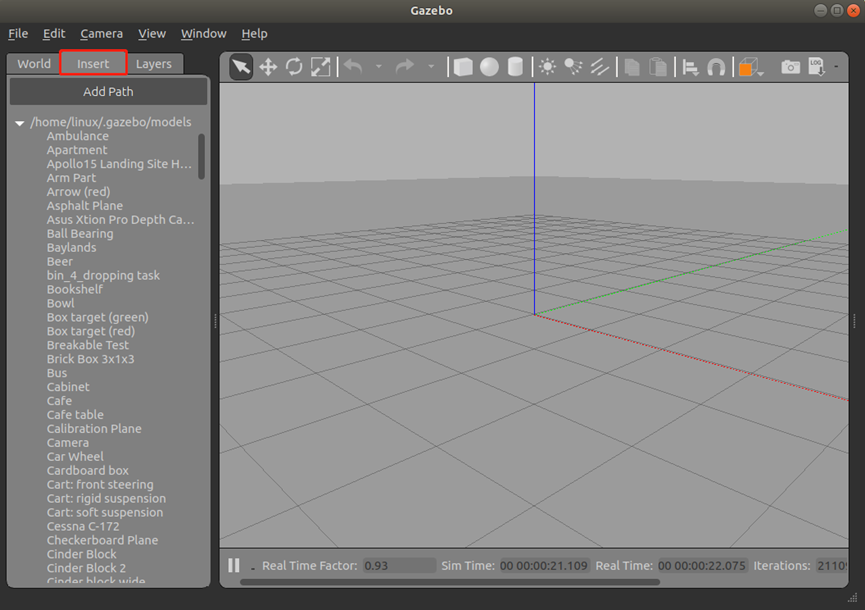Add a spot light

(574, 67)
